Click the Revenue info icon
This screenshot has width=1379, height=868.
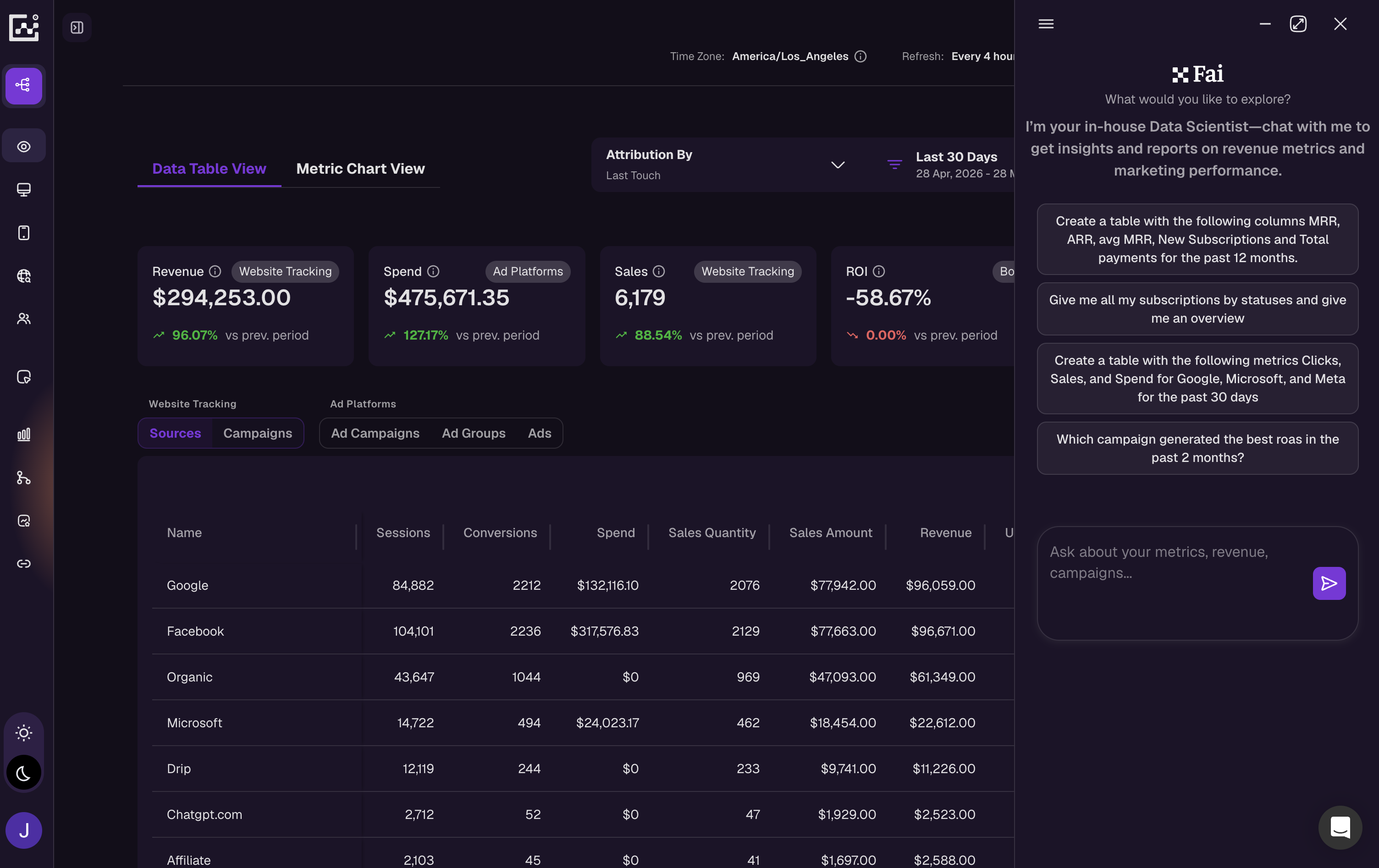coord(215,271)
